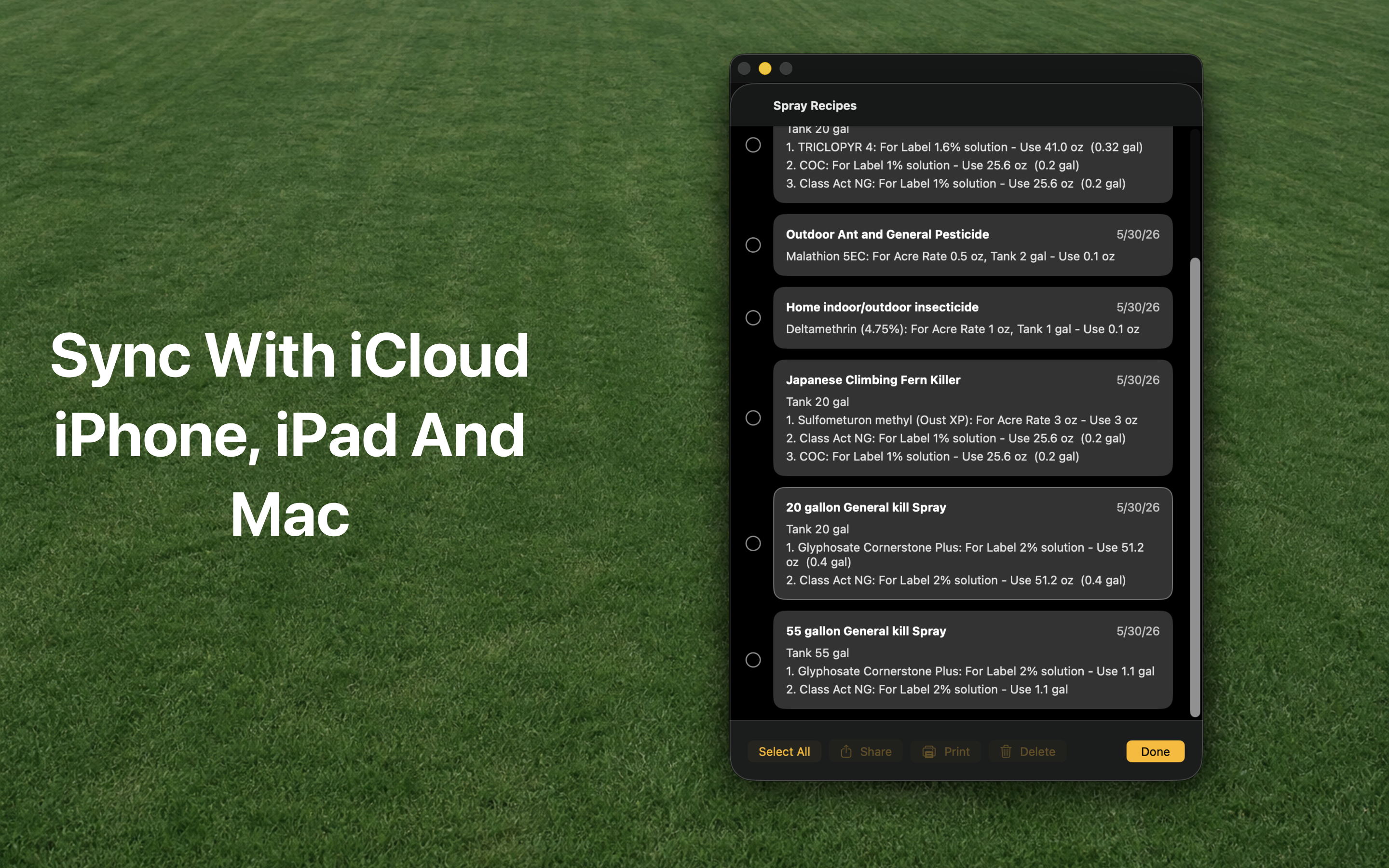Viewport: 1389px width, 868px height.
Task: Click the trash can icon
Action: (1006, 751)
